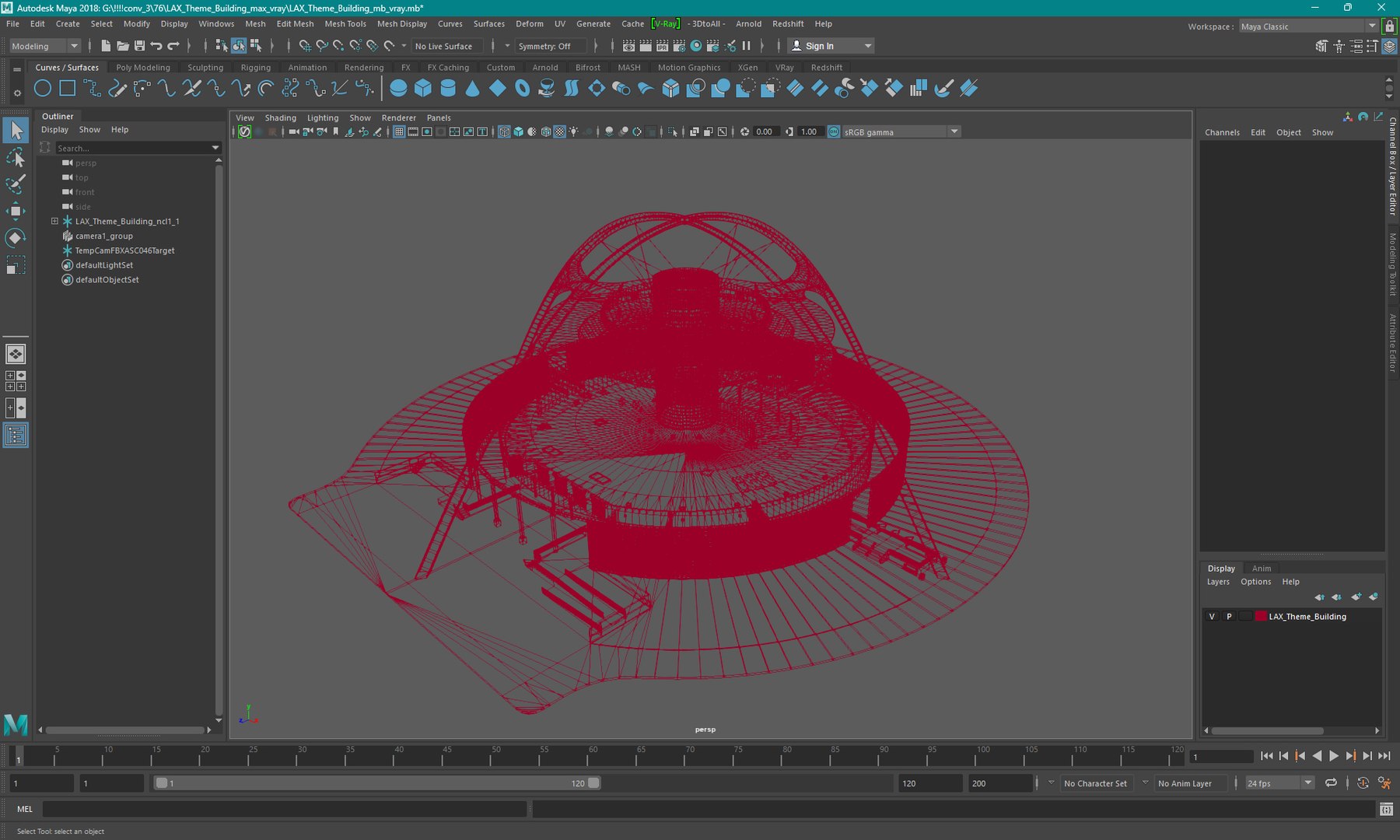Click the New Scene icon
The height and width of the screenshot is (840, 1400).
(106, 46)
